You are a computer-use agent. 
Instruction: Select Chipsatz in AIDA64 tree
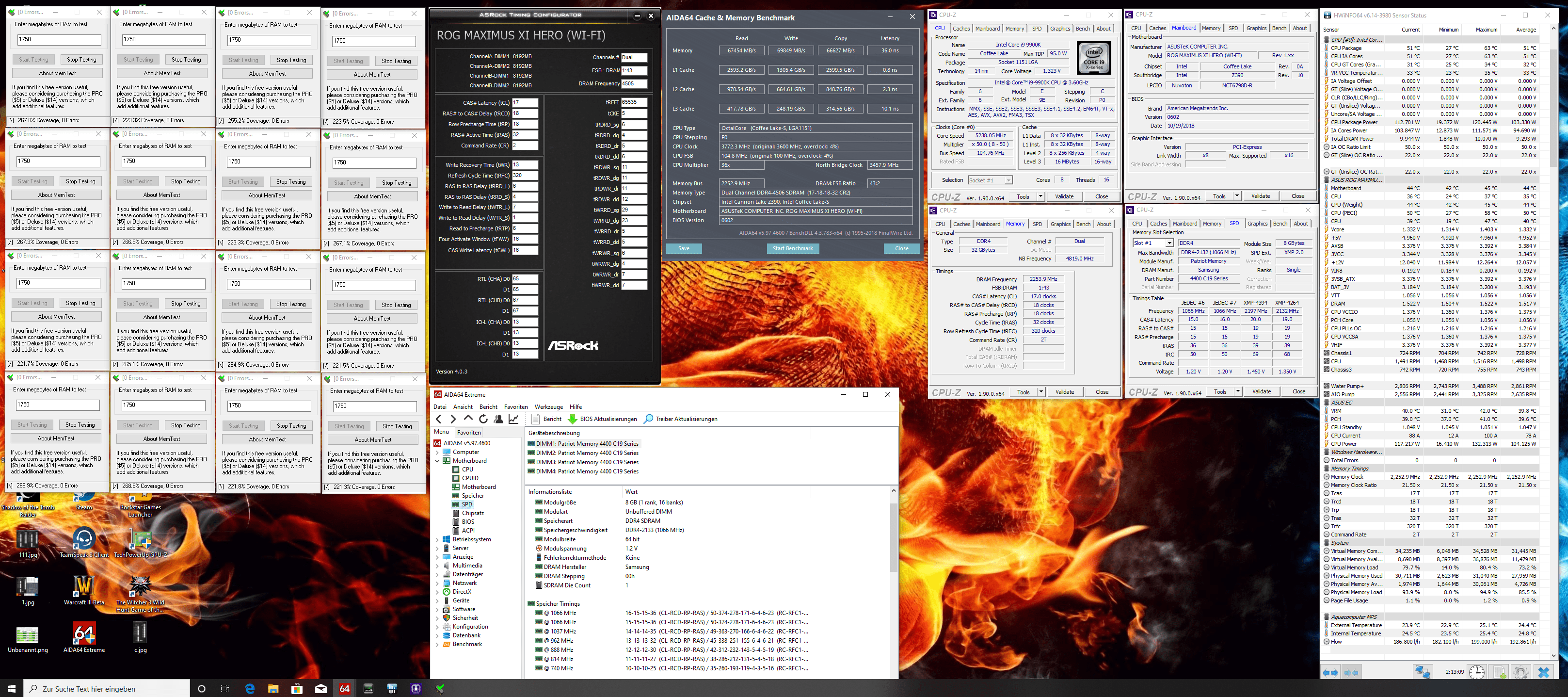(x=472, y=513)
